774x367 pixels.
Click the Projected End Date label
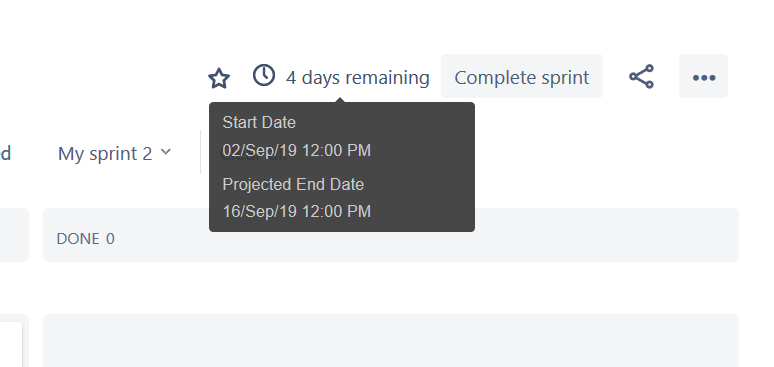click(293, 184)
